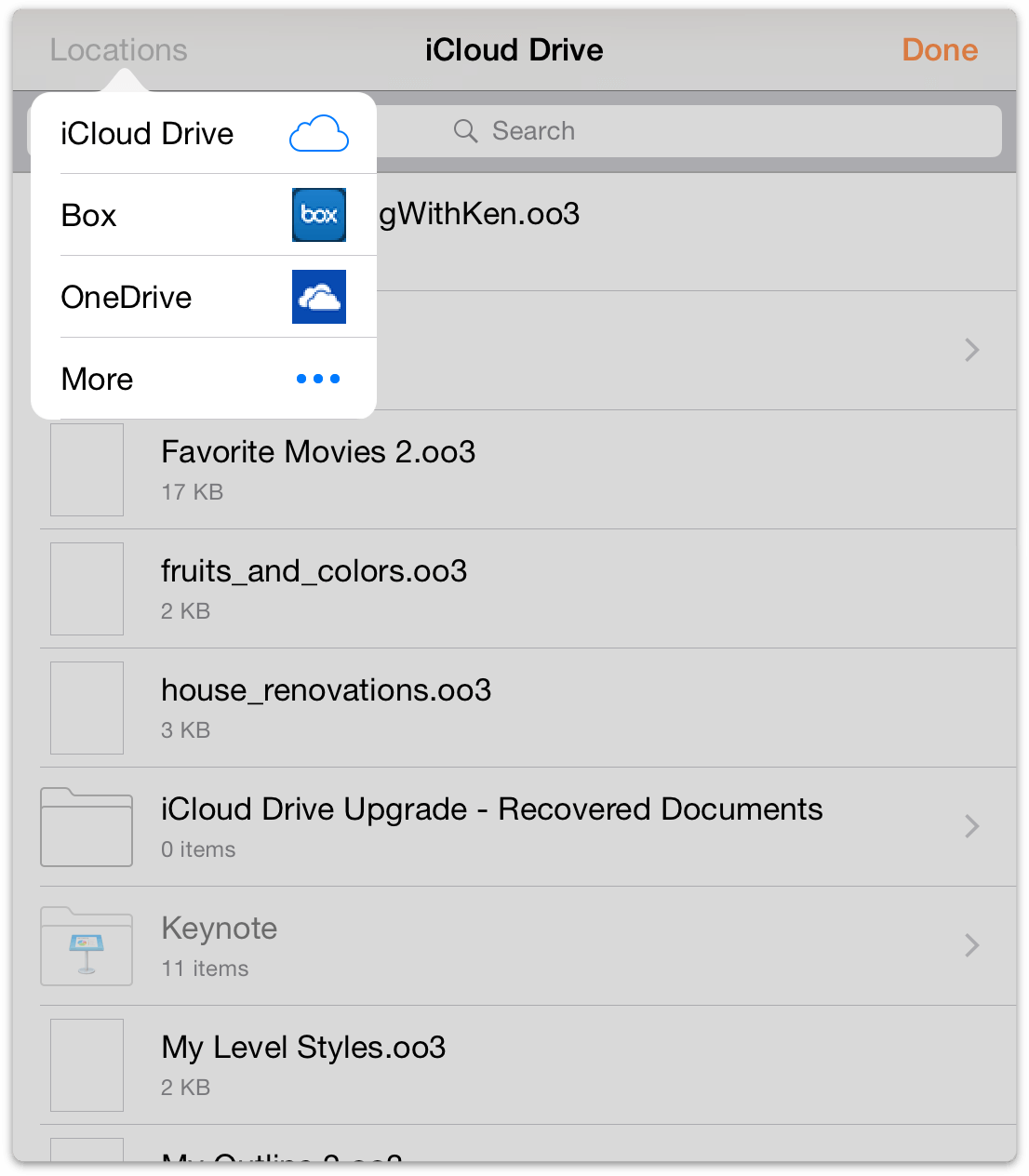Click the 11 items label

point(205,969)
